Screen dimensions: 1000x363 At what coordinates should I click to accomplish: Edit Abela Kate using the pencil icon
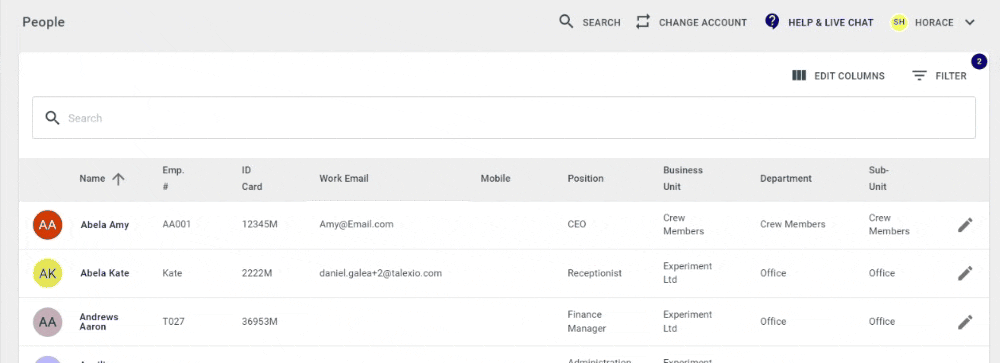pos(965,273)
